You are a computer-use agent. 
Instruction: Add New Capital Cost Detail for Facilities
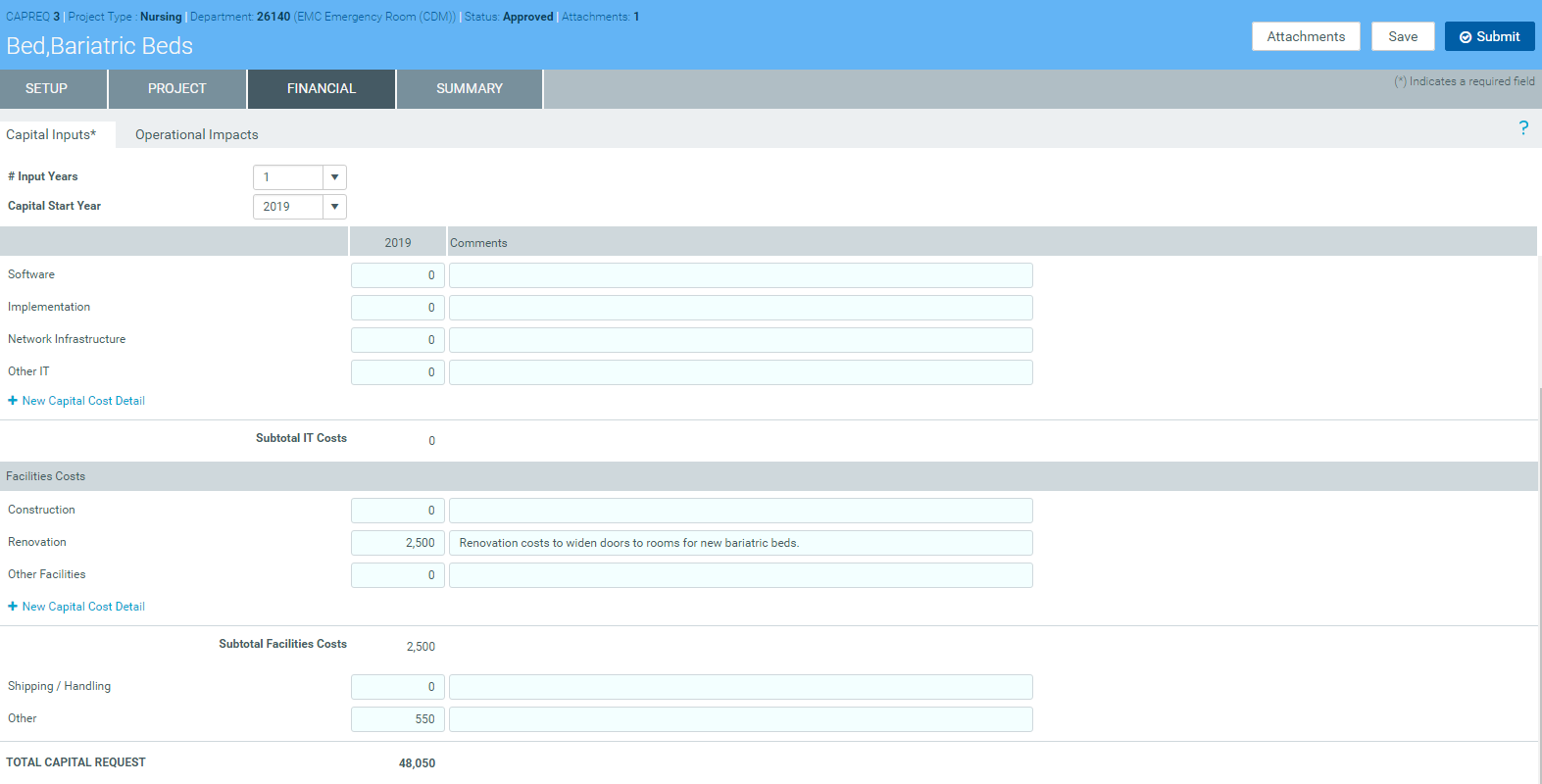[83, 607]
